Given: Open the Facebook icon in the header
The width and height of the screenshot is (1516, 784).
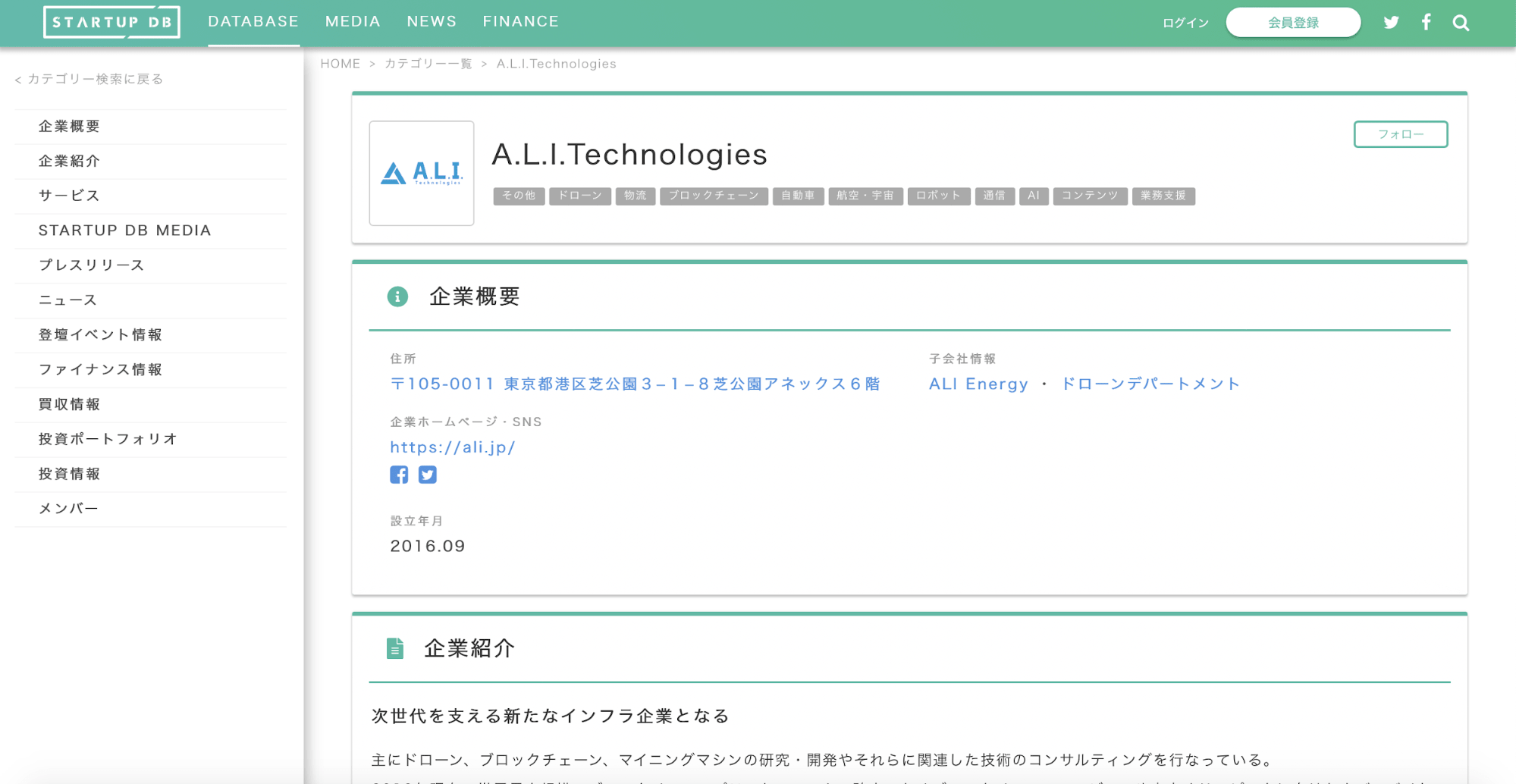Looking at the screenshot, I should 1426,22.
